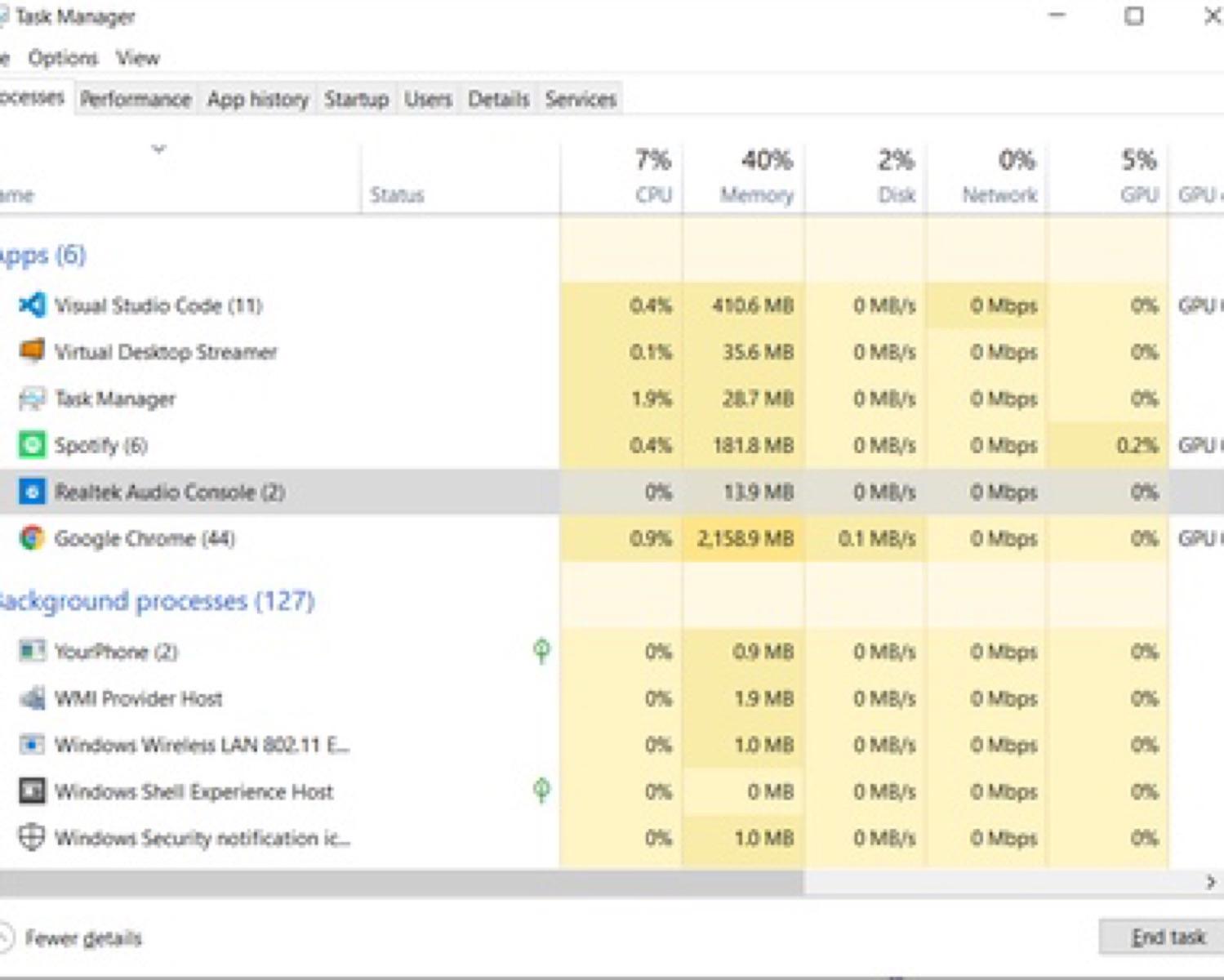This screenshot has width=1224, height=980.
Task: Open the Options menu
Action: (63, 58)
